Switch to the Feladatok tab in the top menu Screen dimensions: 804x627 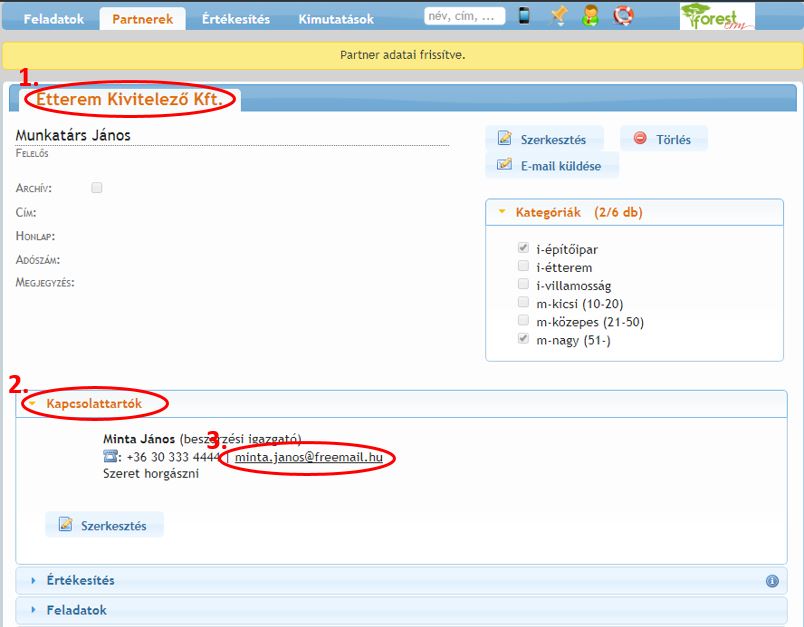pos(52,19)
